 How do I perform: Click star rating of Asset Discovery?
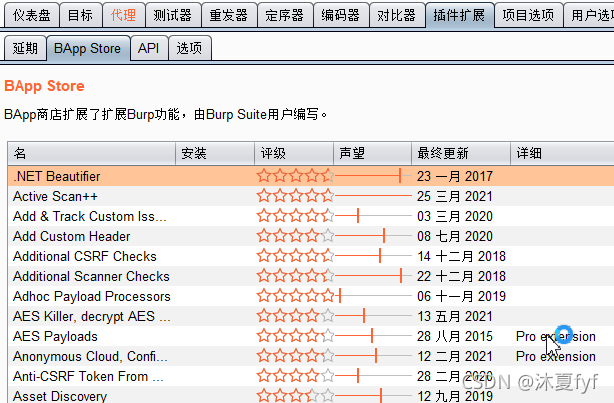pyautogui.click(x=296, y=396)
